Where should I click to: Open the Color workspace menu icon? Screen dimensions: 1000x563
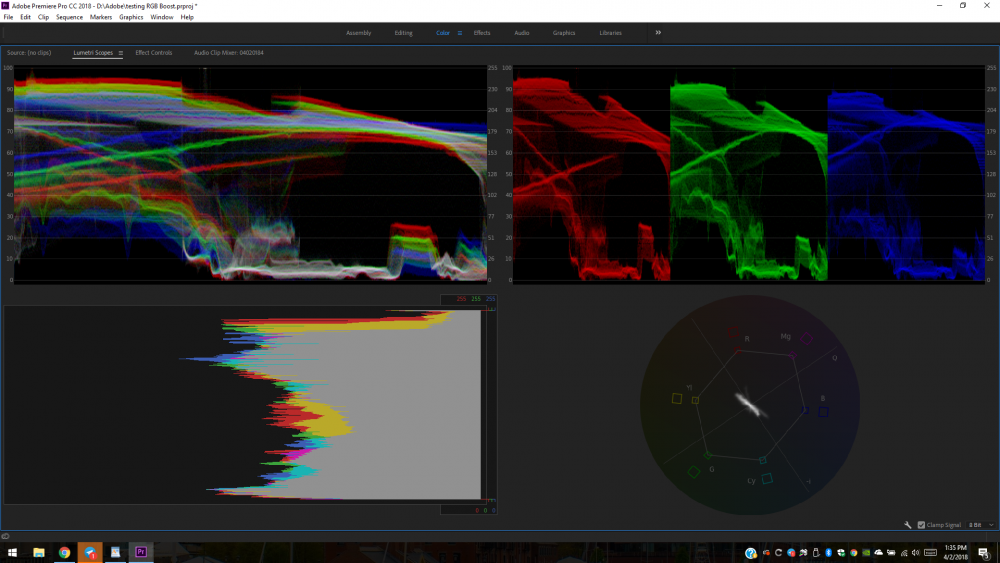coord(459,33)
